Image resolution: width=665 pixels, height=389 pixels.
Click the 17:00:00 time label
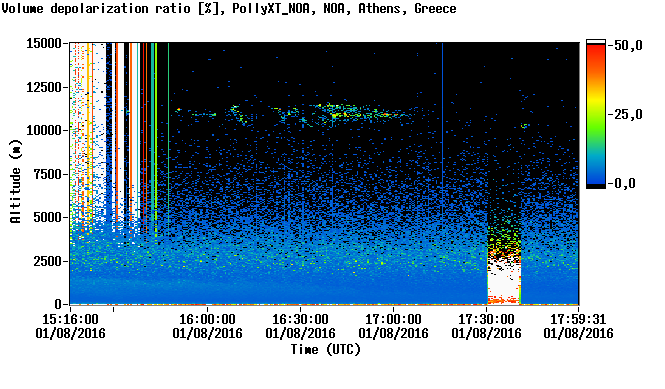(x=393, y=319)
